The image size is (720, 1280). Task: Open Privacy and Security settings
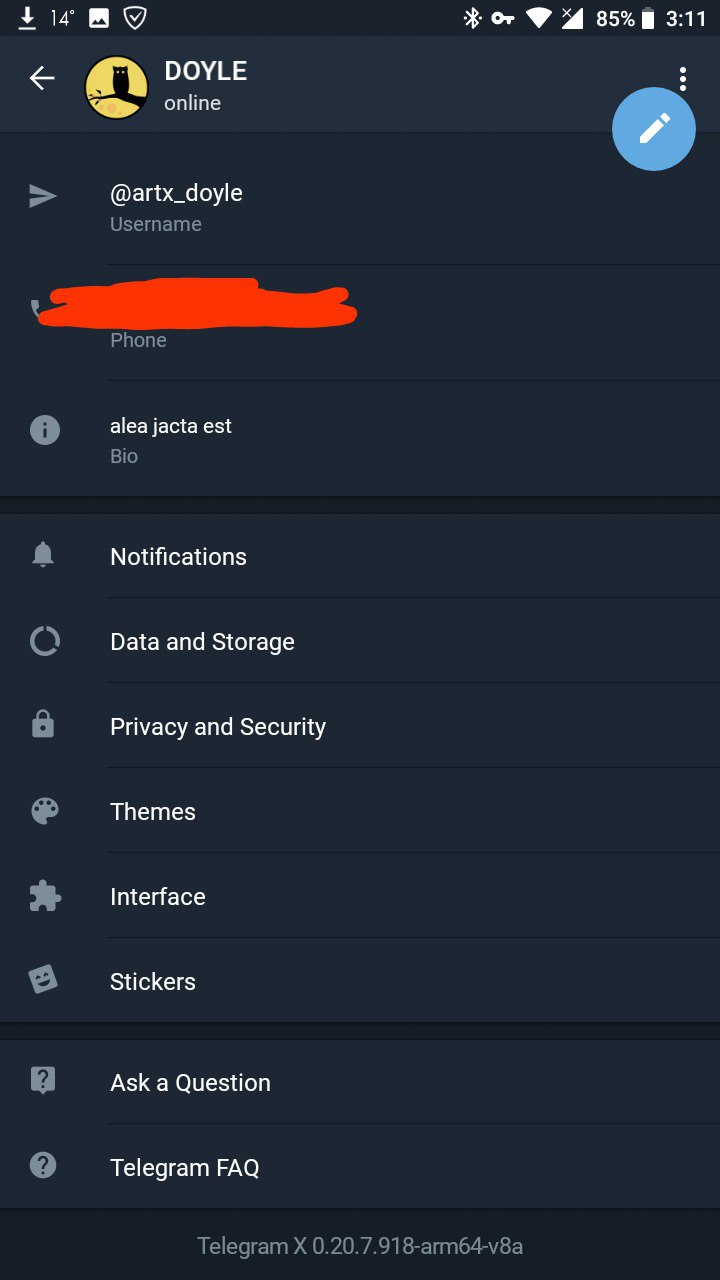[218, 727]
